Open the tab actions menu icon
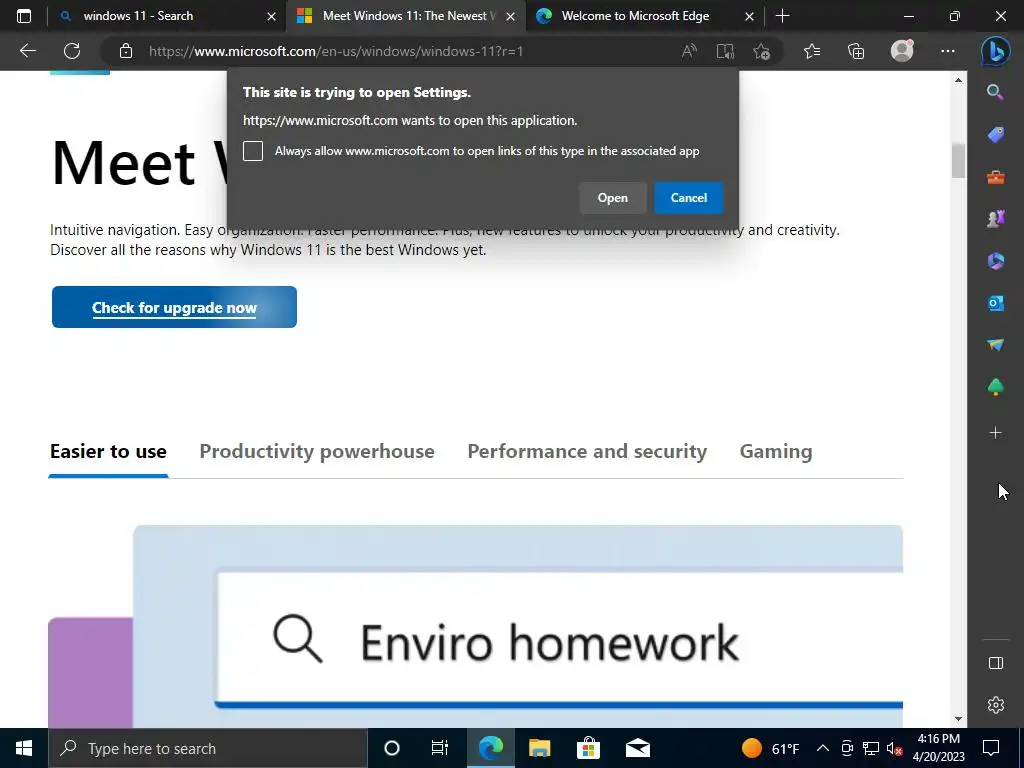Image resolution: width=1024 pixels, height=768 pixels. coord(24,16)
